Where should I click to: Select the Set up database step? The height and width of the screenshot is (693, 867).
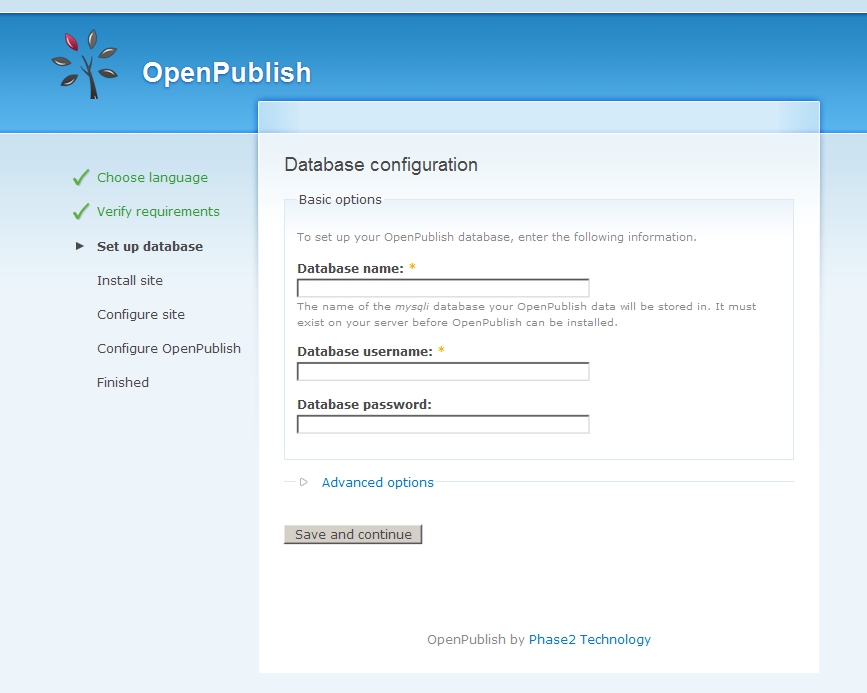pyautogui.click(x=150, y=246)
